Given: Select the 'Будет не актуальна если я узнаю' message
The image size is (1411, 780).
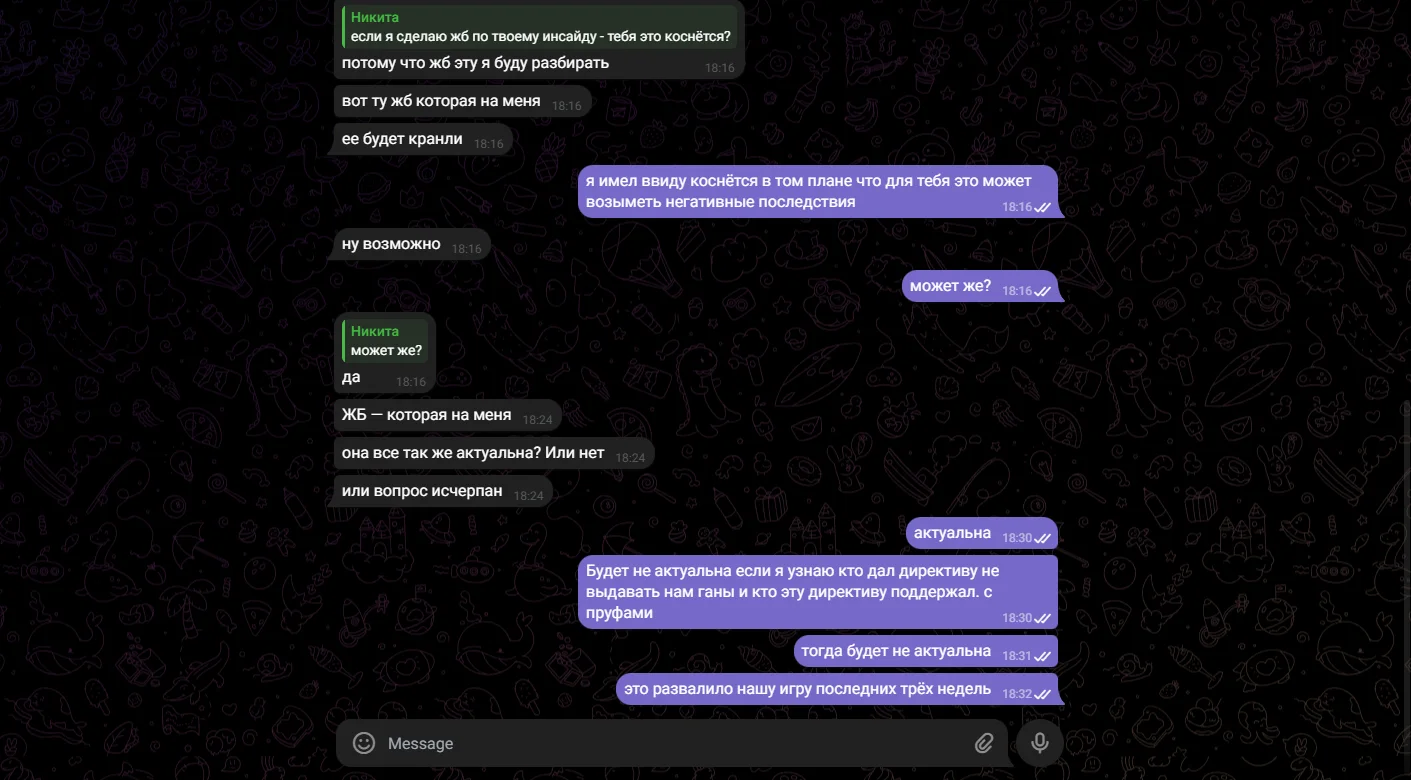Looking at the screenshot, I should [x=818, y=592].
